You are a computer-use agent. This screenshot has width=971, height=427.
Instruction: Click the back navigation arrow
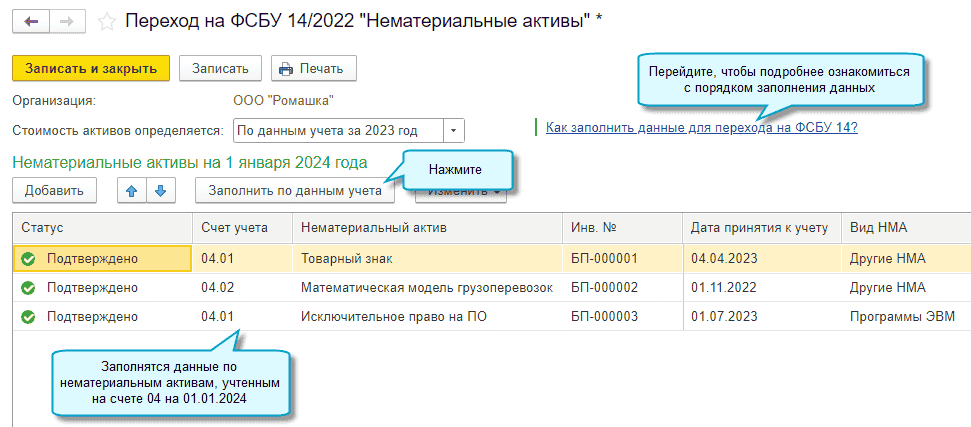coord(32,20)
